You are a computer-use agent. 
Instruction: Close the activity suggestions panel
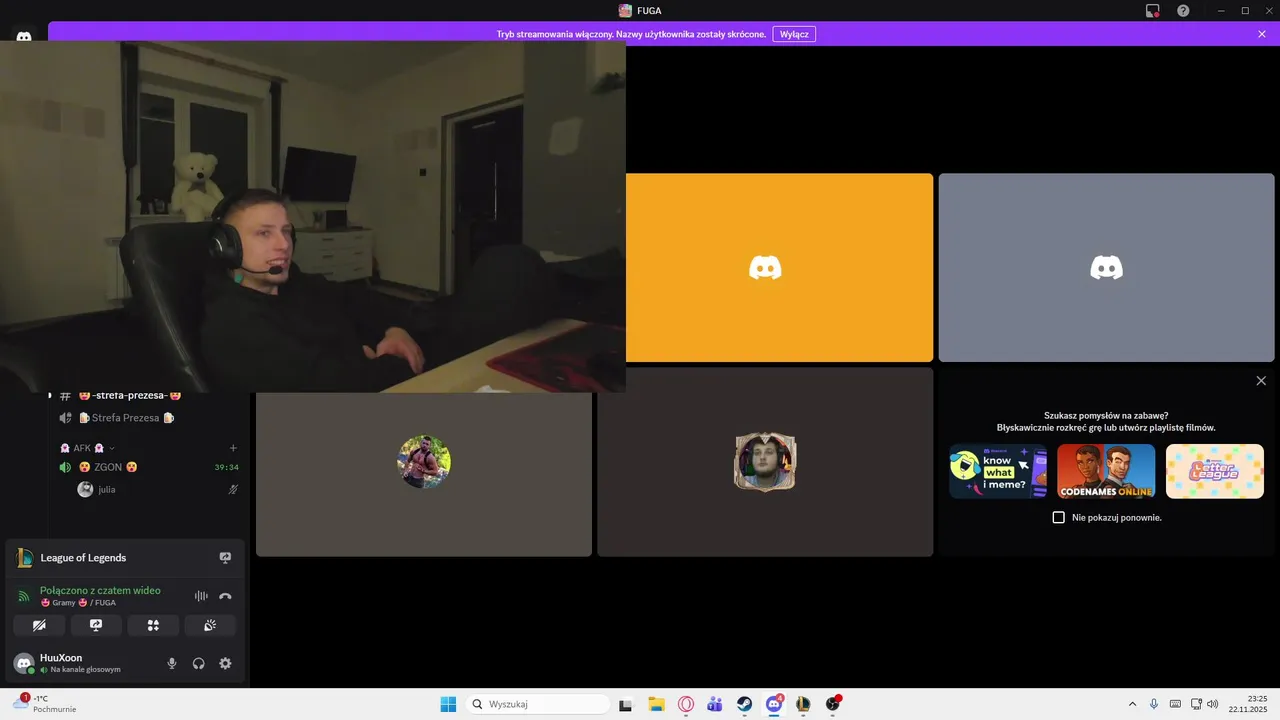pyautogui.click(x=1261, y=381)
